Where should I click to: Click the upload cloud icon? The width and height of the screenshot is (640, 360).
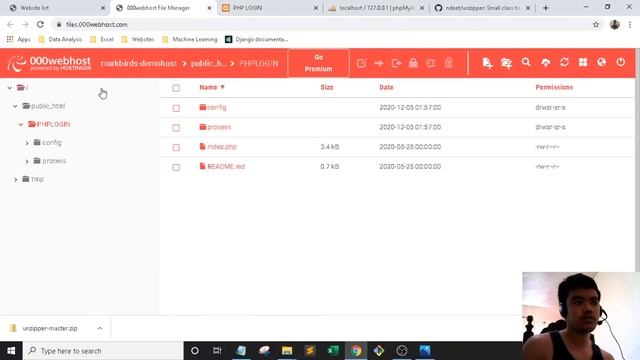coord(545,62)
